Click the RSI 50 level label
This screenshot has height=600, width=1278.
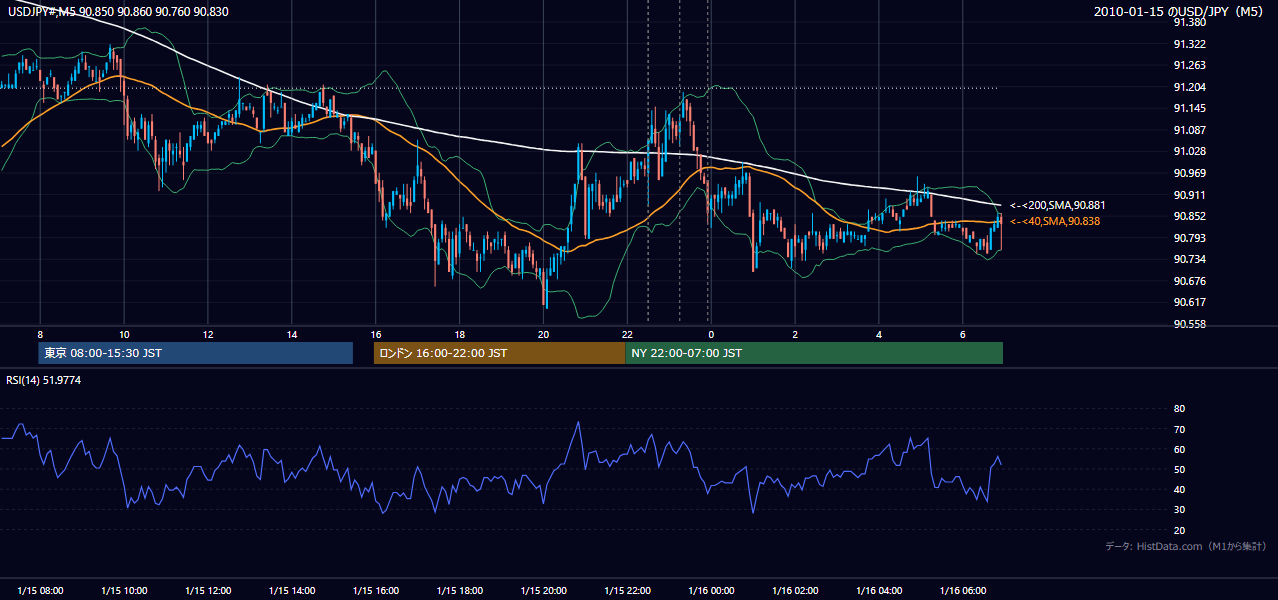1179,469
